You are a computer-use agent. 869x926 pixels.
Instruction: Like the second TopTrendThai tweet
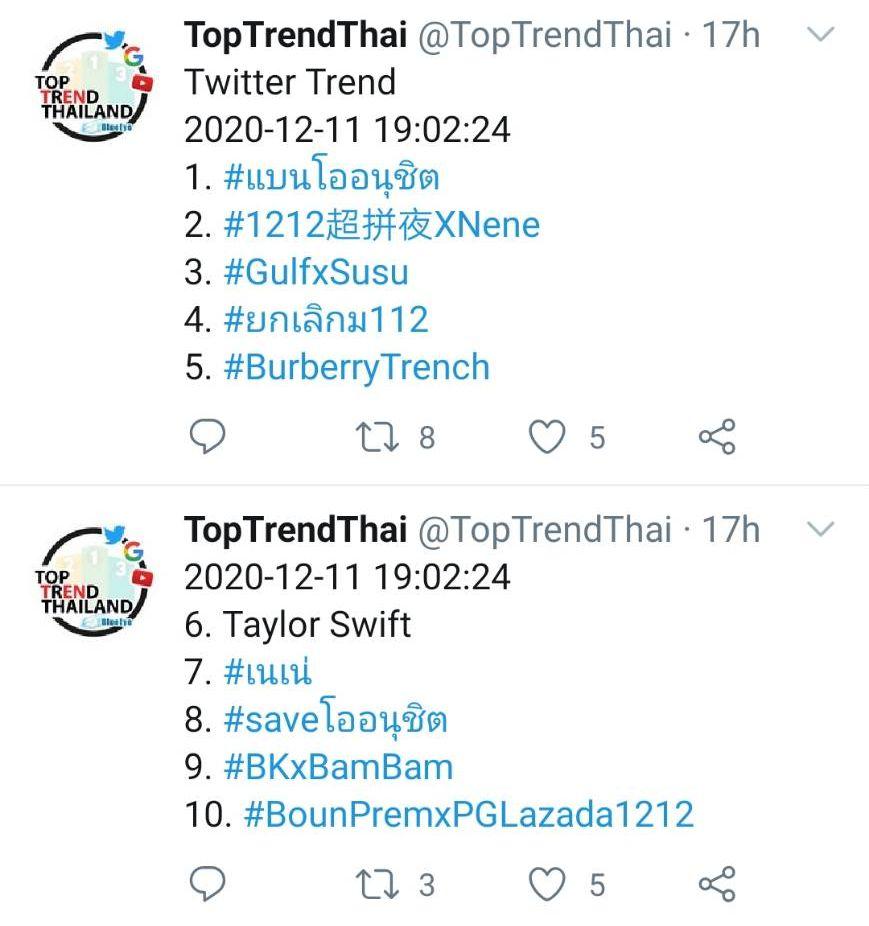pyautogui.click(x=547, y=885)
